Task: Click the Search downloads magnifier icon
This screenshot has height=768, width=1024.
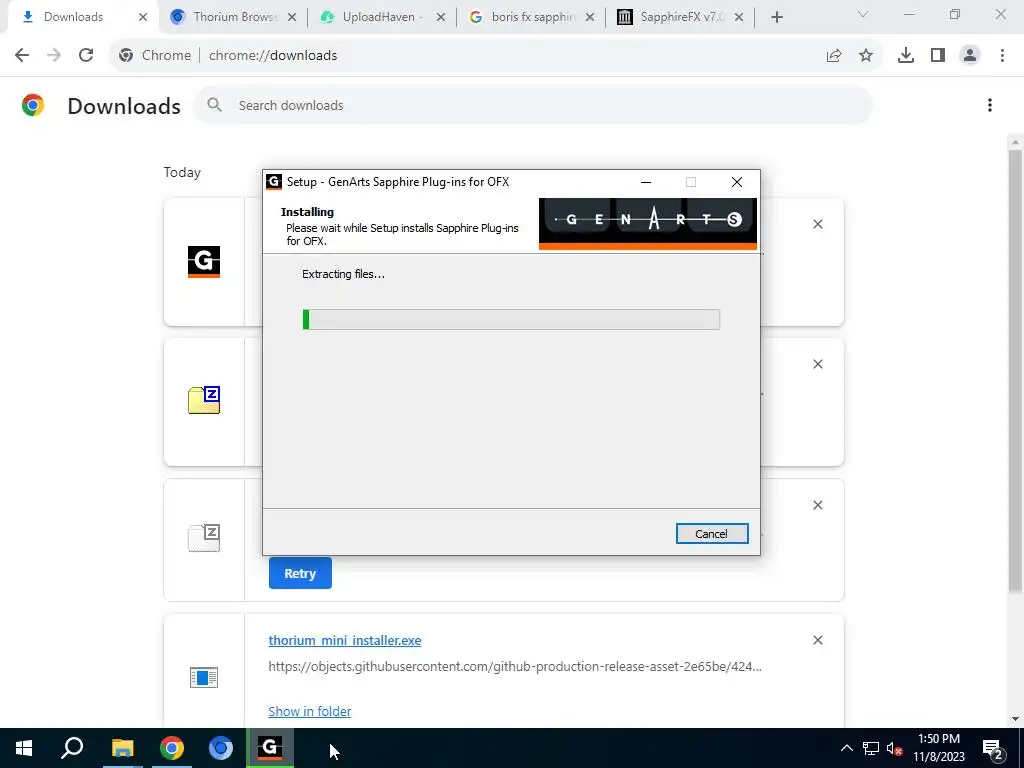Action: point(215,105)
